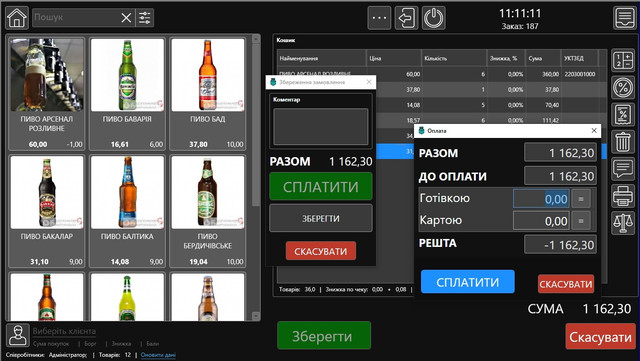Sort cart by Найменування column header
The width and height of the screenshot is (640, 361).
tap(321, 58)
